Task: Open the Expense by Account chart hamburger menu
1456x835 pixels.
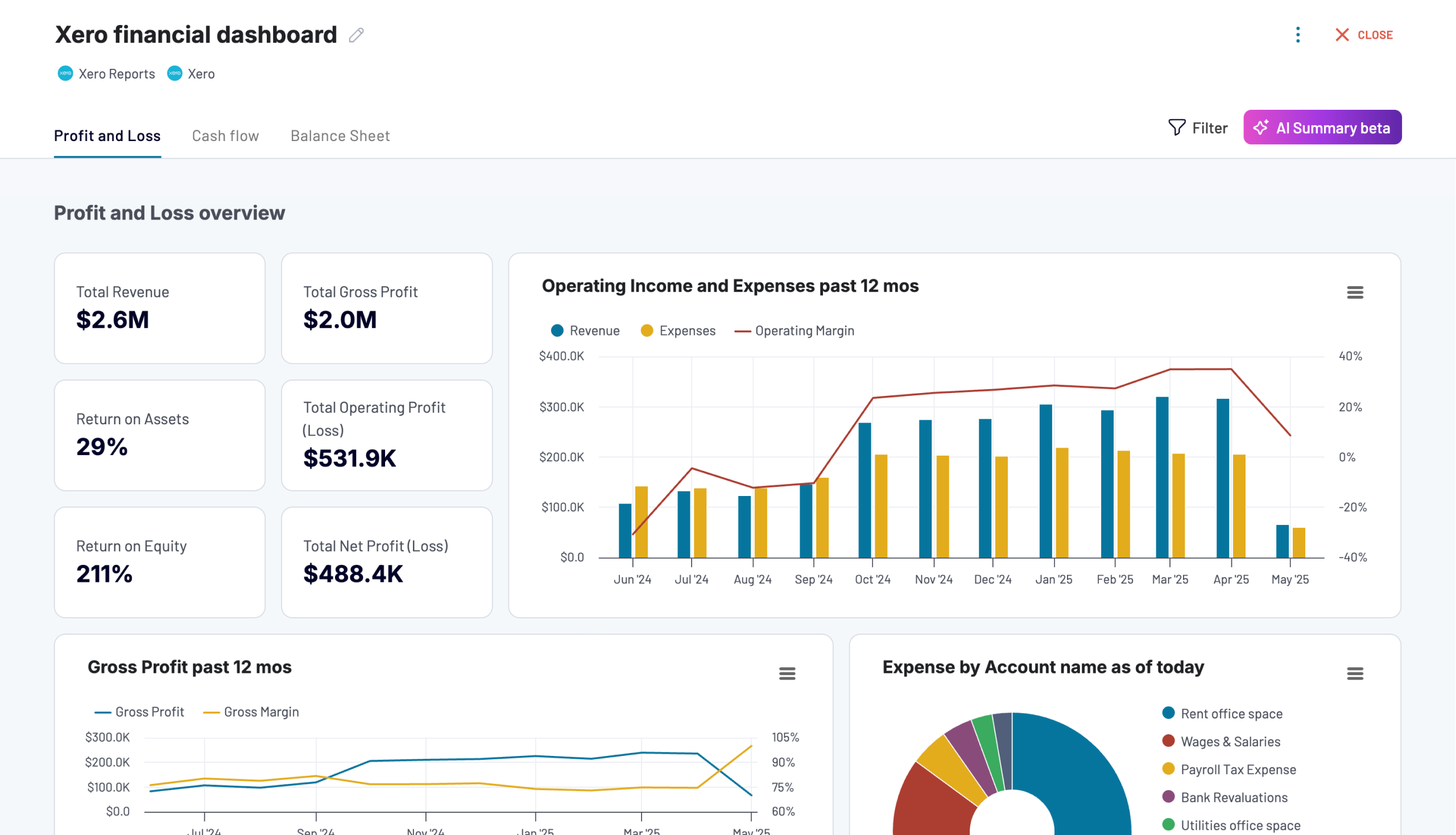Action: (x=1355, y=674)
